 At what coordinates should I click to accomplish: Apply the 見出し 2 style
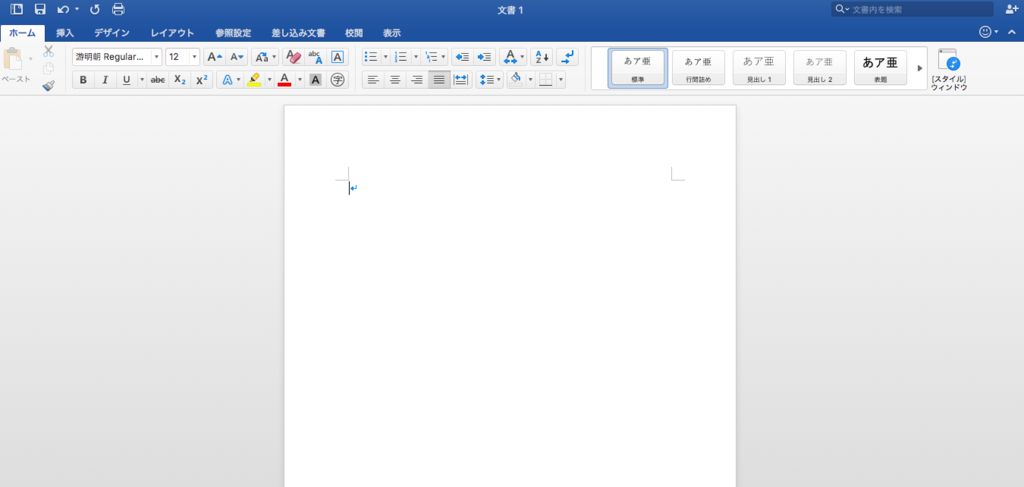[x=820, y=68]
